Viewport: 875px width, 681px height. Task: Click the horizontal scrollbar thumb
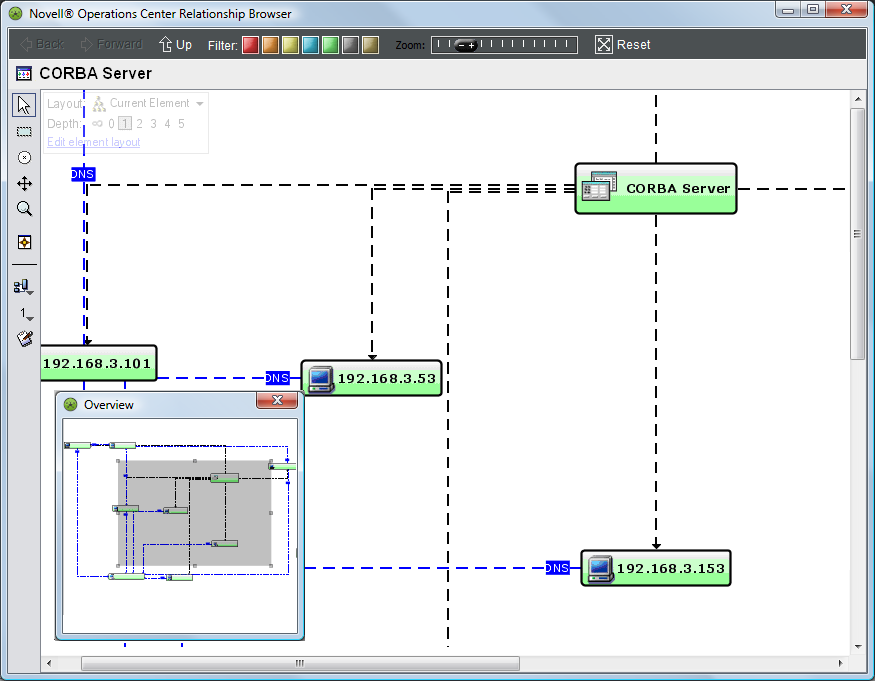point(300,663)
